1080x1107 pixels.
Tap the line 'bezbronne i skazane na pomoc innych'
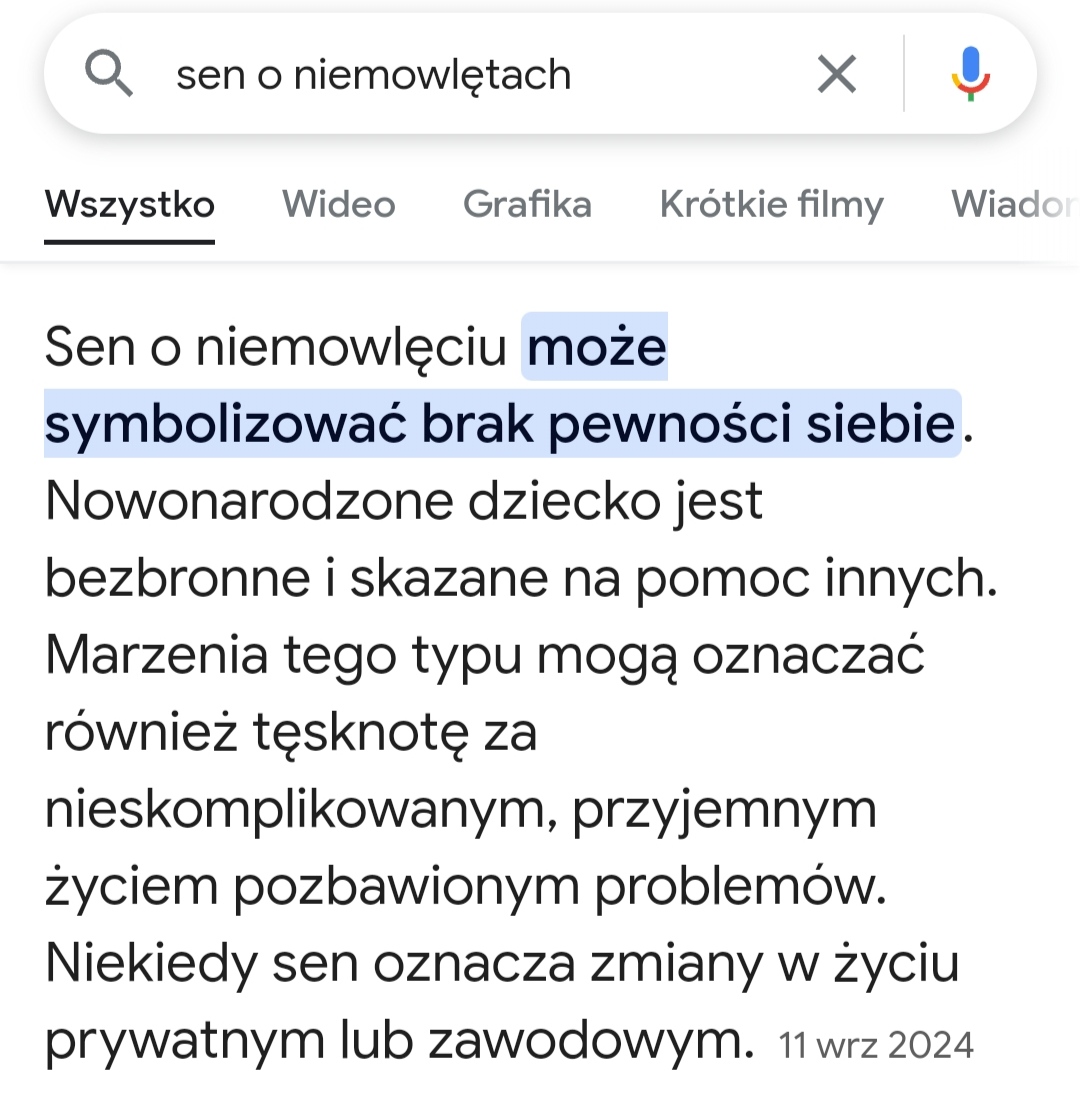[x=520, y=579]
